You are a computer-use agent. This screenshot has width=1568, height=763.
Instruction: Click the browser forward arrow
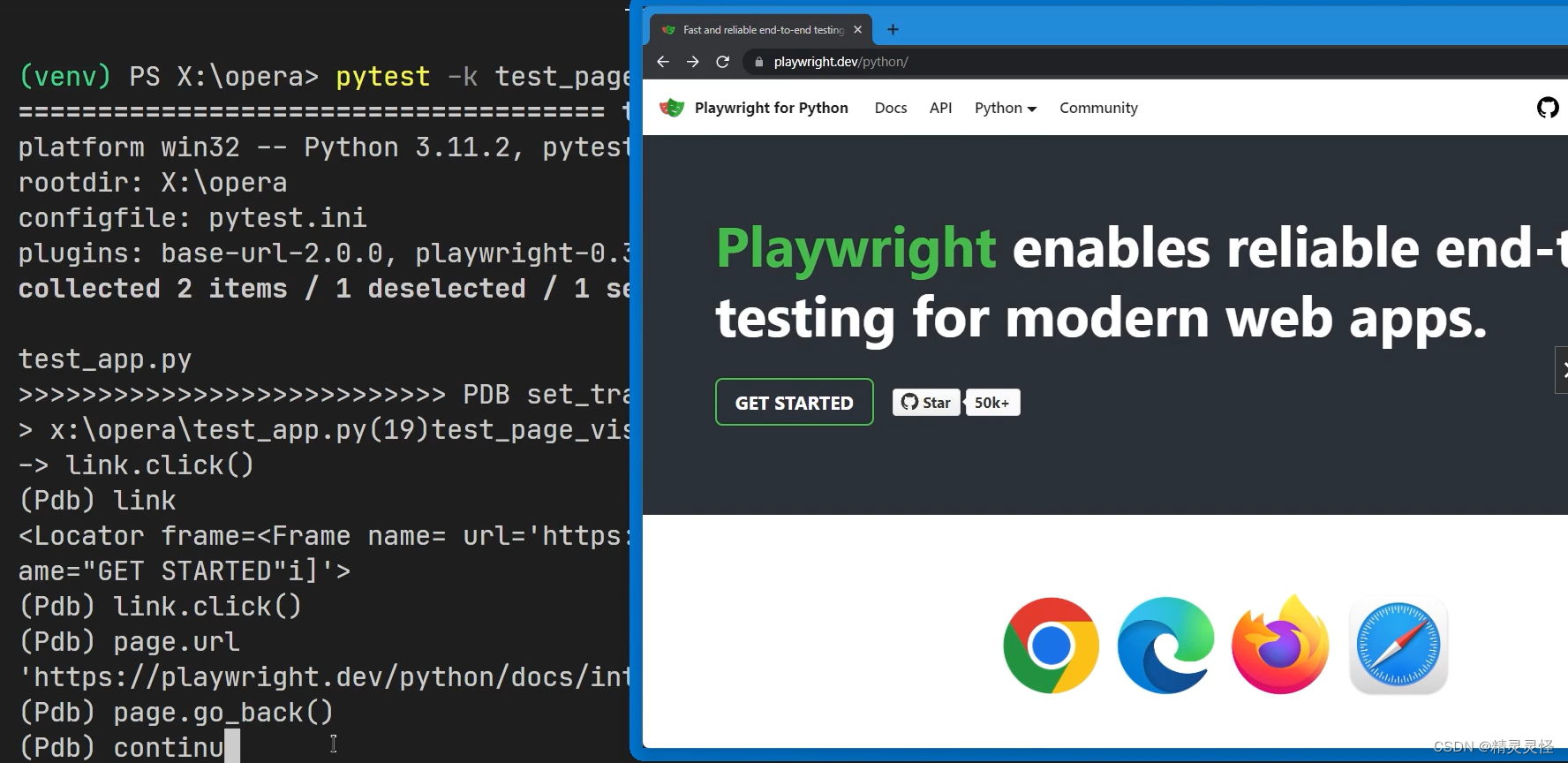click(x=693, y=62)
